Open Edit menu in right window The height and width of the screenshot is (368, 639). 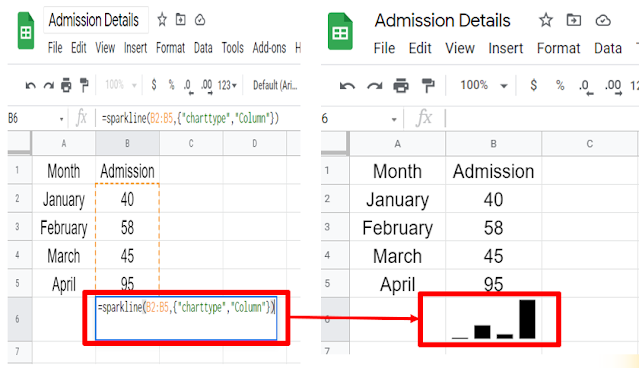[x=420, y=48]
